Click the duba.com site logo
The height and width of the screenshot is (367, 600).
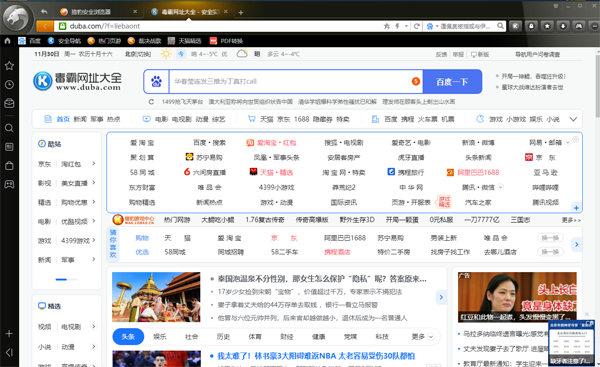tap(77, 82)
